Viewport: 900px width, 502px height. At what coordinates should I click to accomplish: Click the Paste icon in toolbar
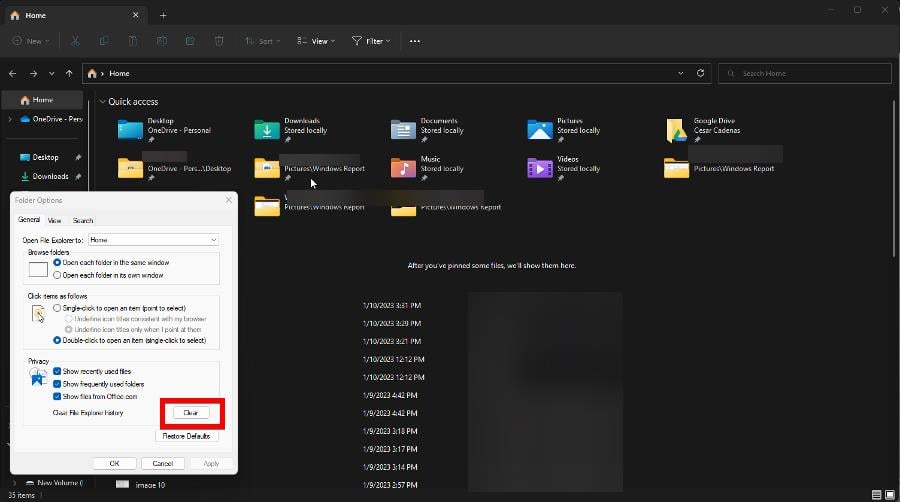click(x=133, y=41)
